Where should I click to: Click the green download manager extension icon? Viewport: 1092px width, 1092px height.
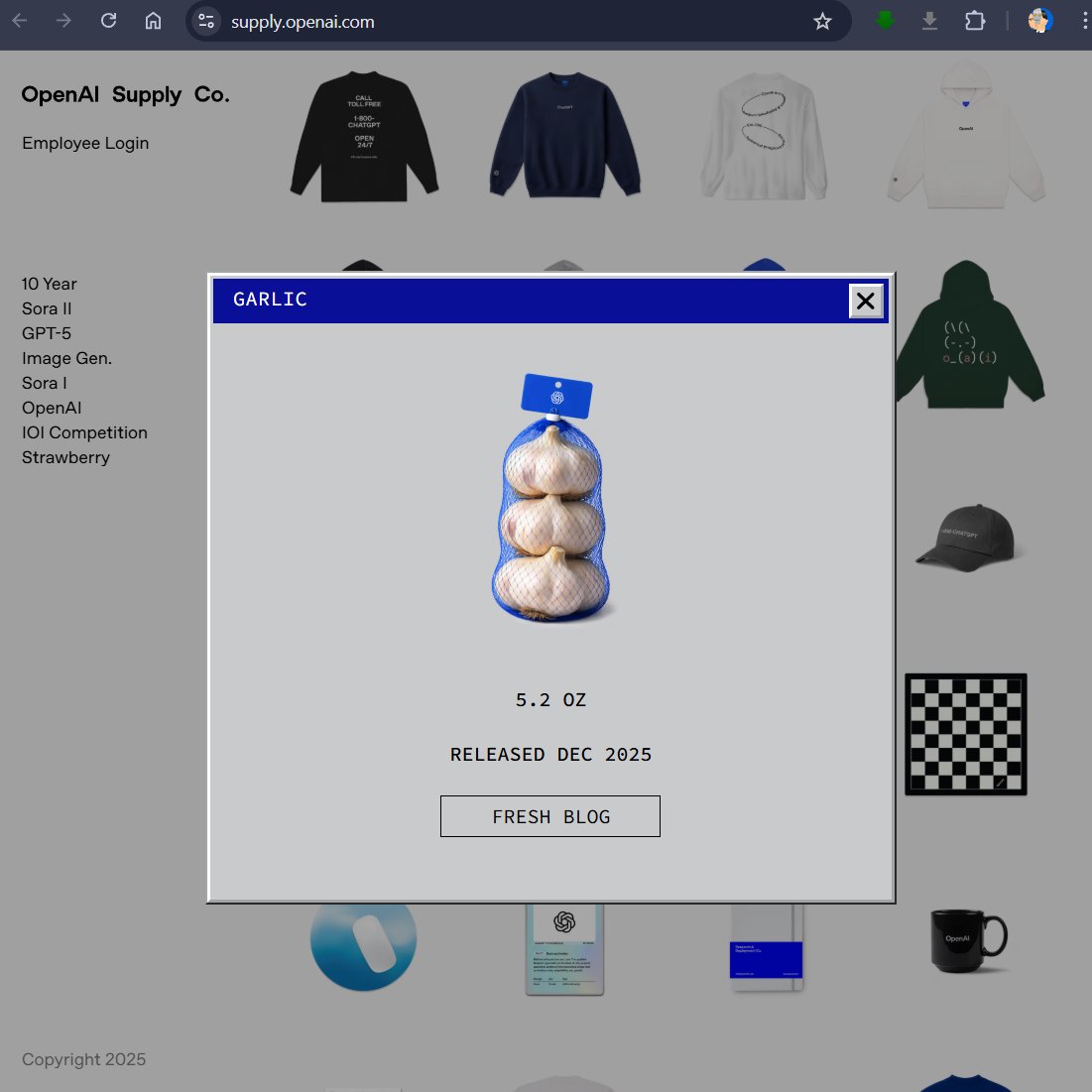click(x=885, y=21)
